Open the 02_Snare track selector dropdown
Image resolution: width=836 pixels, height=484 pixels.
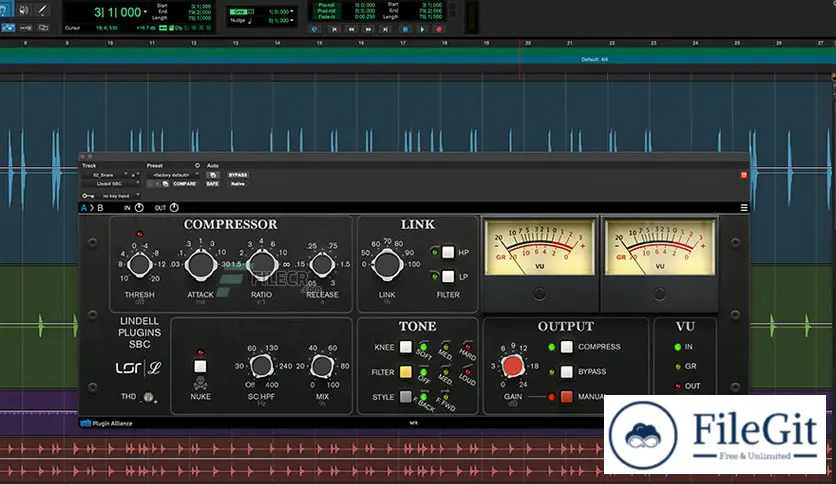107,175
